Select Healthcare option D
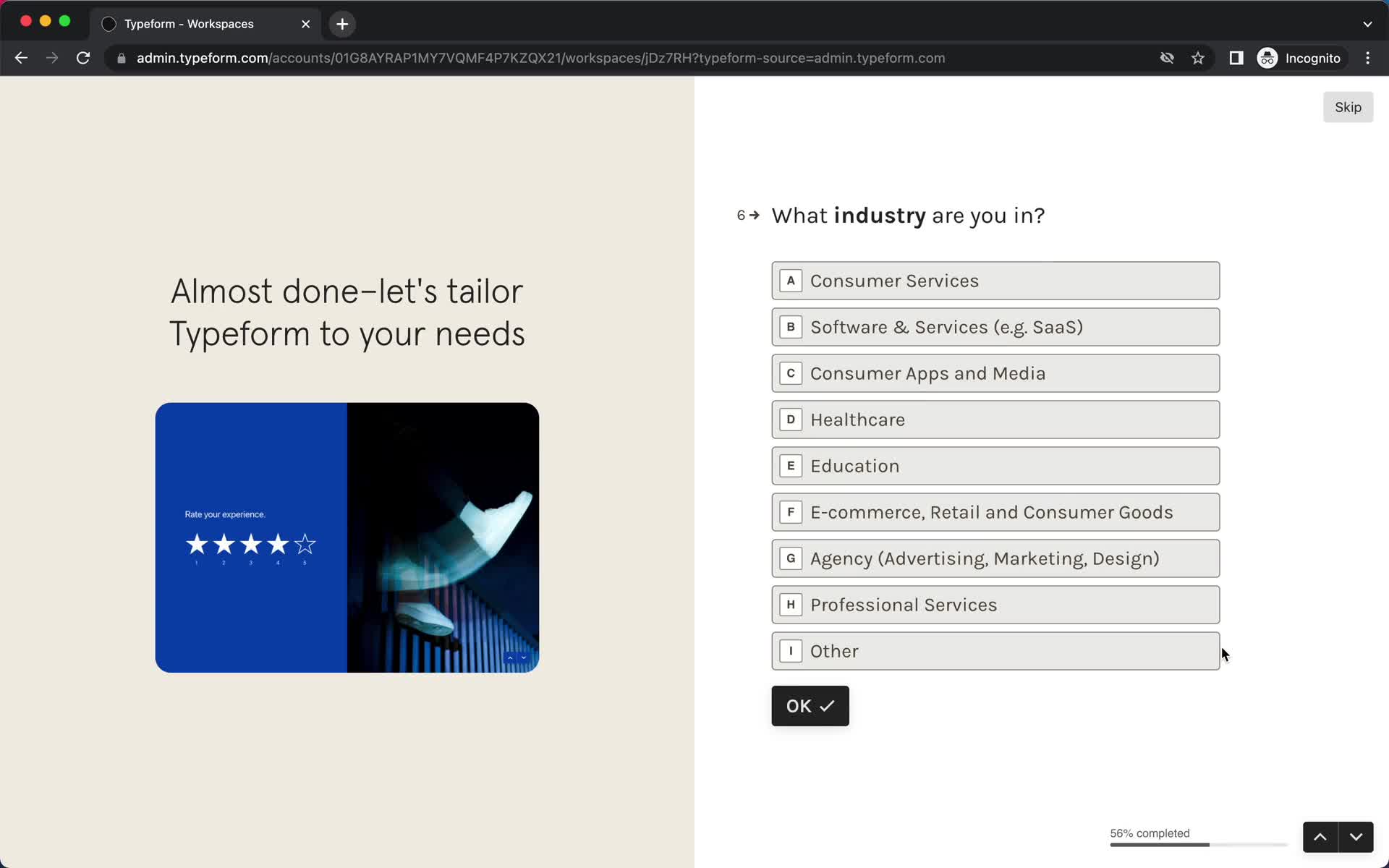Viewport: 1389px width, 868px height. [x=996, y=419]
